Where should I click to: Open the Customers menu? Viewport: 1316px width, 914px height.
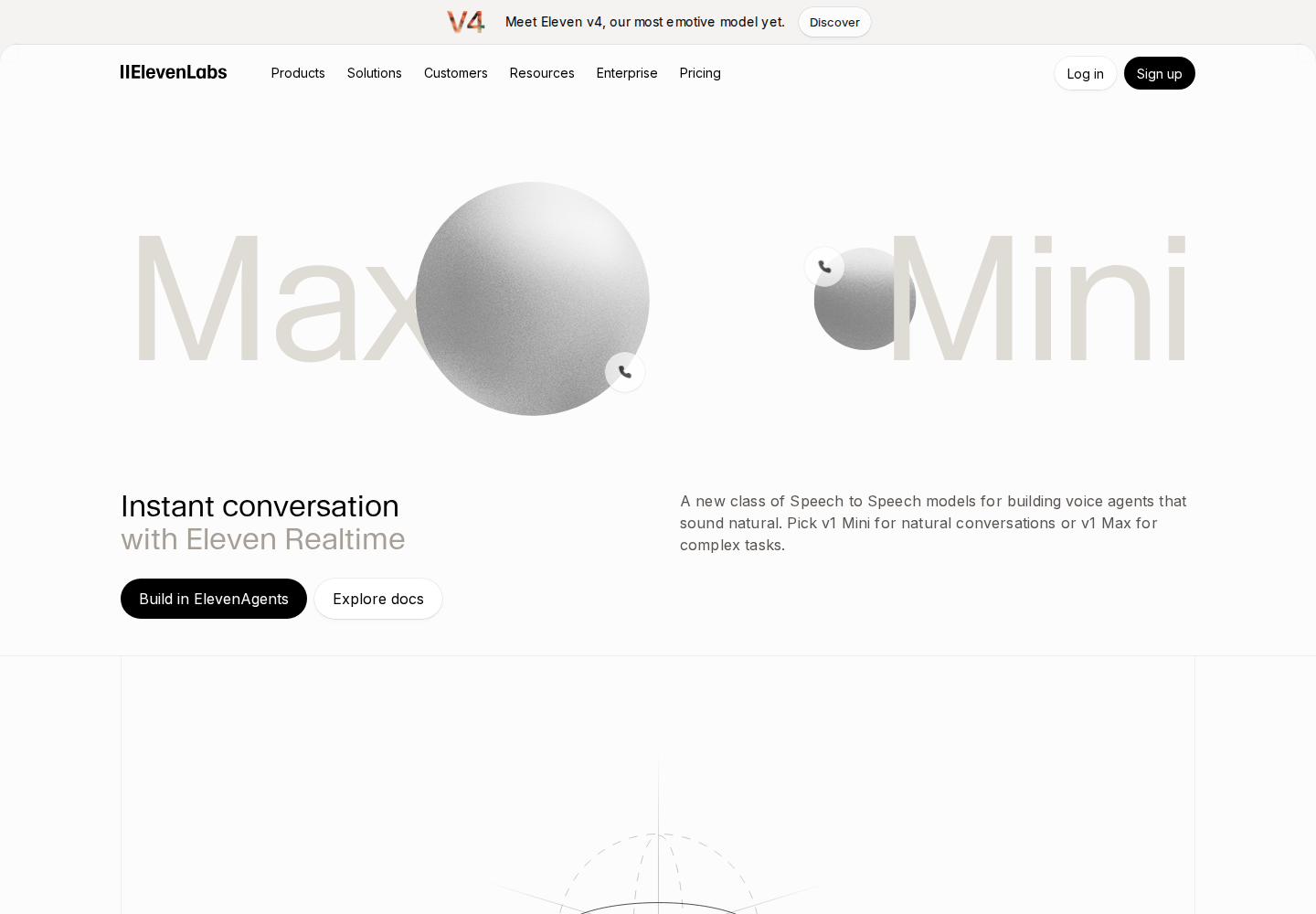tap(456, 73)
